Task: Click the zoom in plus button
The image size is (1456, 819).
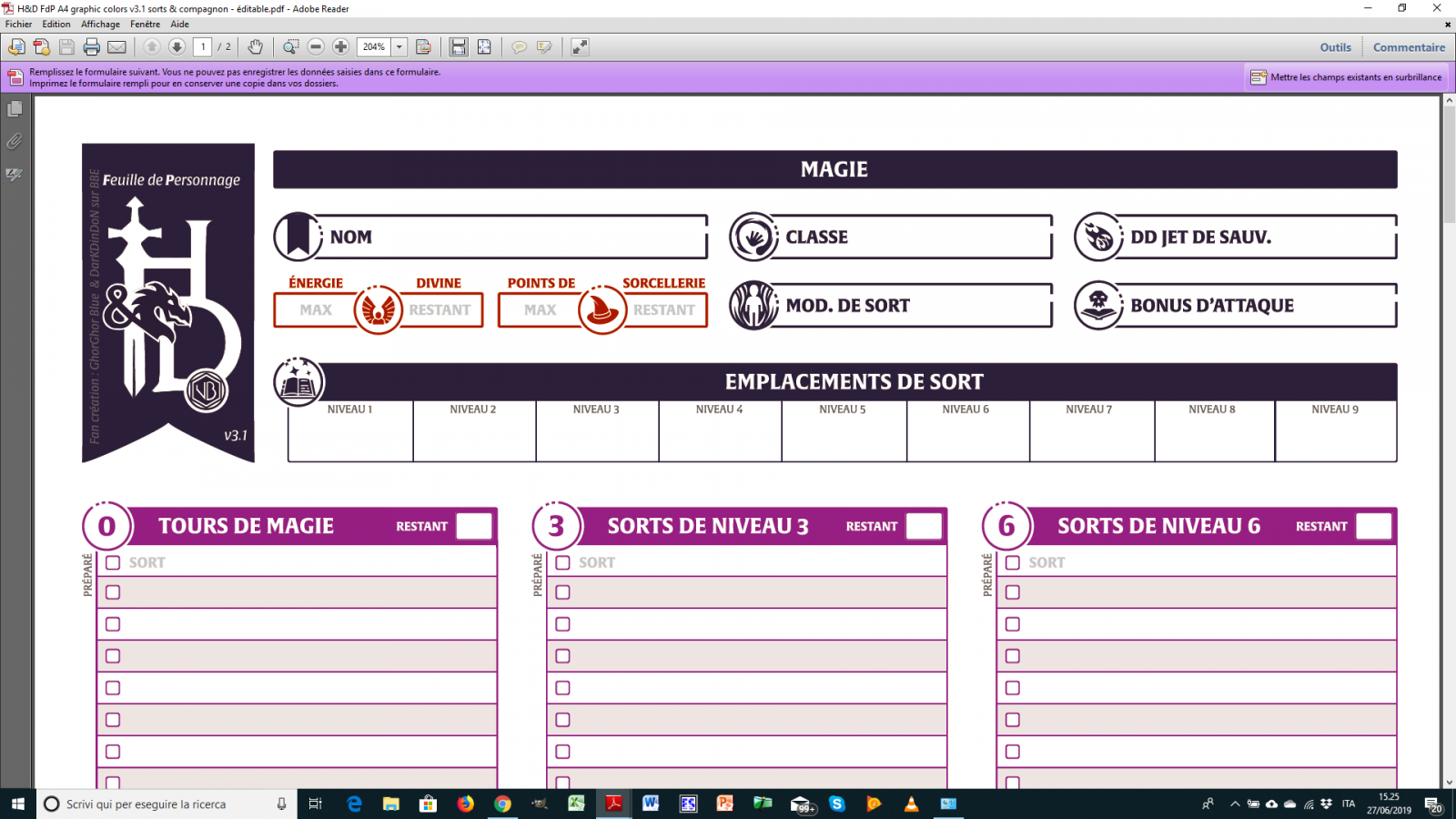Action: [340, 47]
